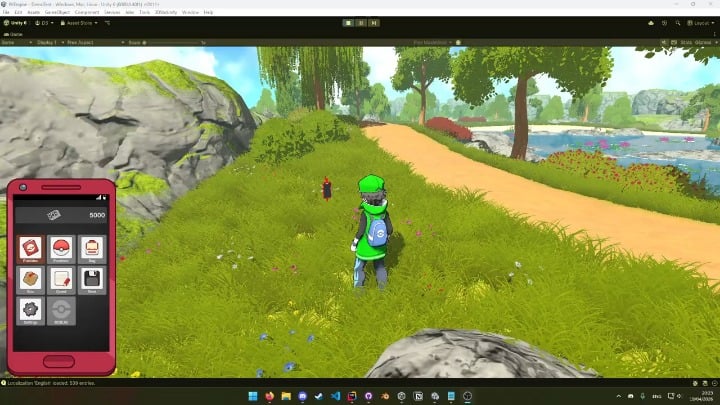Open the Edit menu
720x405 pixels.
(x=18, y=12)
